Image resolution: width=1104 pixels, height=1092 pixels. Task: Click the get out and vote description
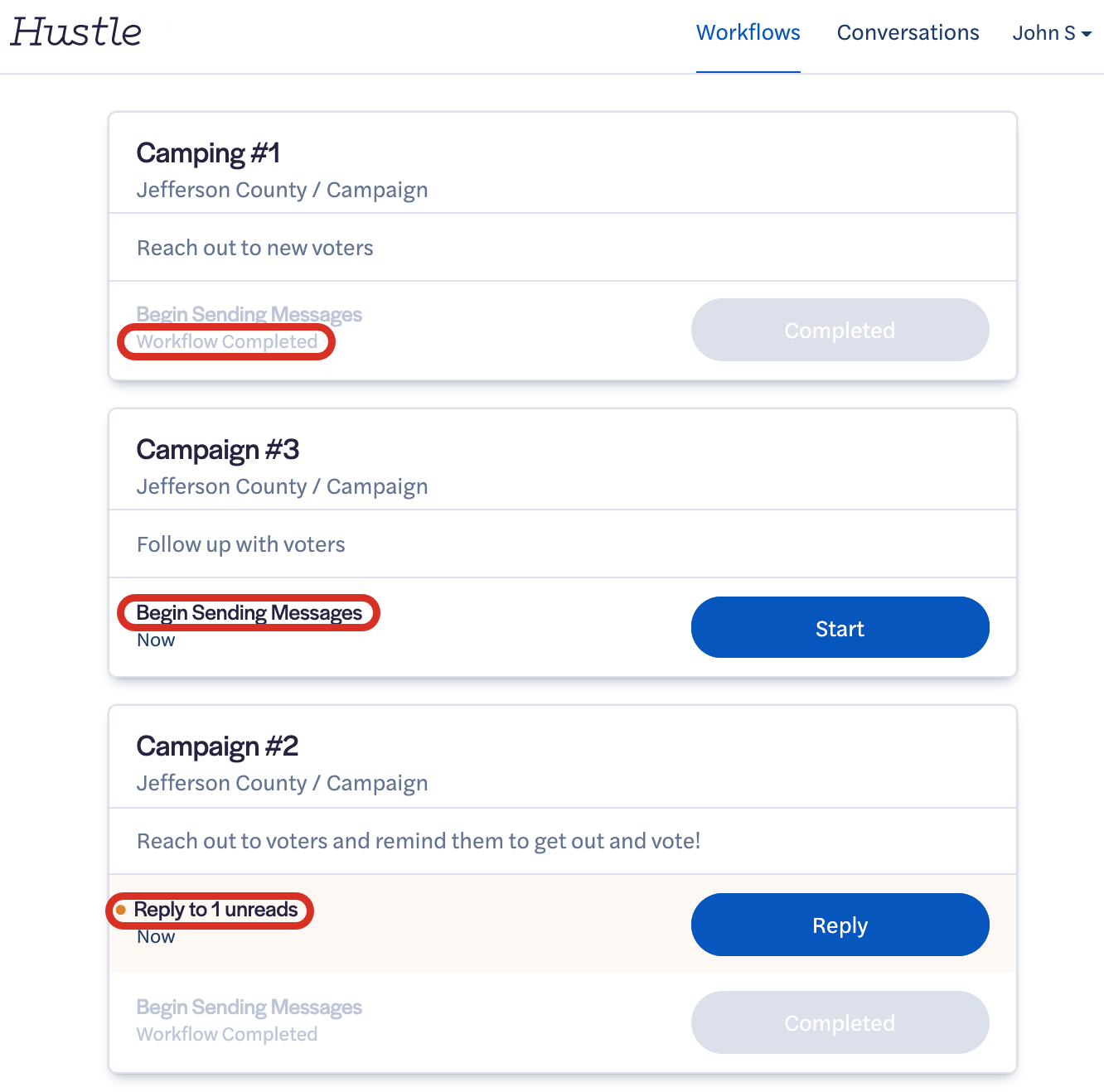click(x=419, y=841)
